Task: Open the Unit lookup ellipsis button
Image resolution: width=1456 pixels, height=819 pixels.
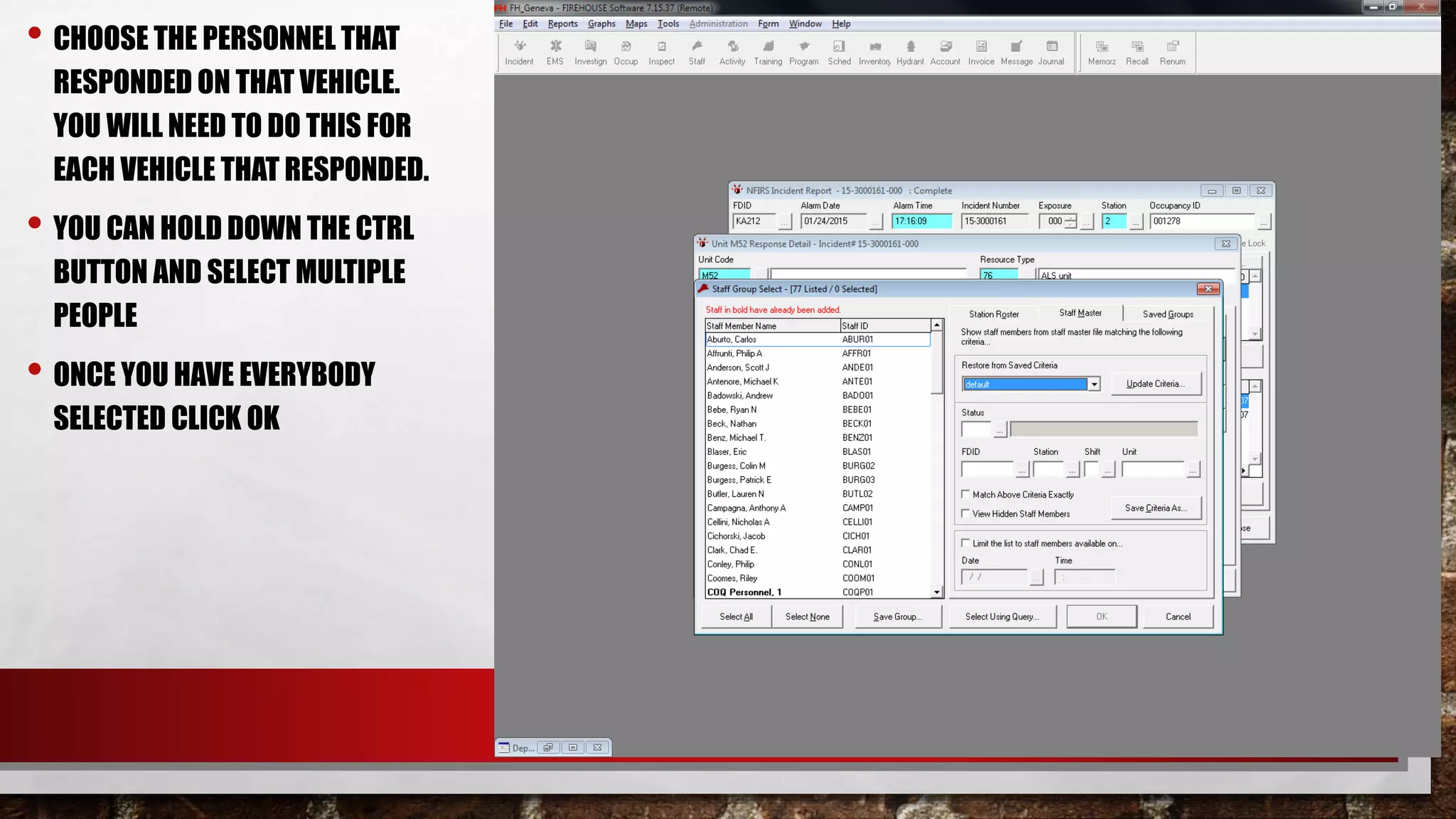Action: pyautogui.click(x=1193, y=469)
